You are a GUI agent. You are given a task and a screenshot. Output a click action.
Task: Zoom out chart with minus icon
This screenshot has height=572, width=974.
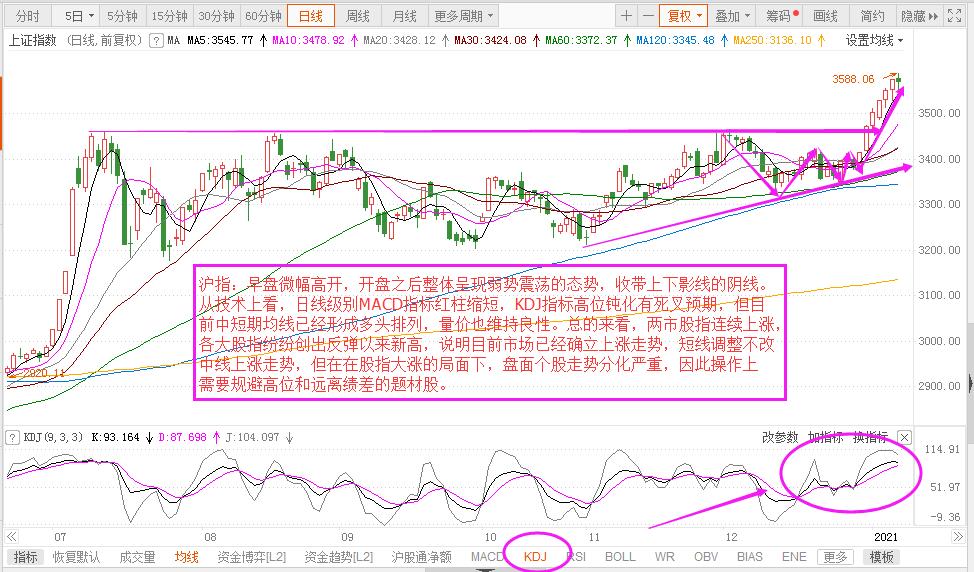648,16
